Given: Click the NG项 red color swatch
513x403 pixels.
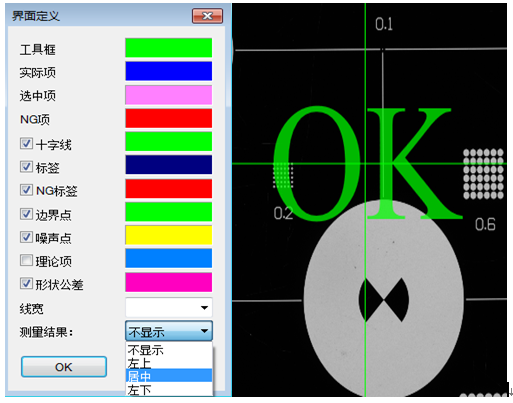Looking at the screenshot, I should [x=169, y=118].
